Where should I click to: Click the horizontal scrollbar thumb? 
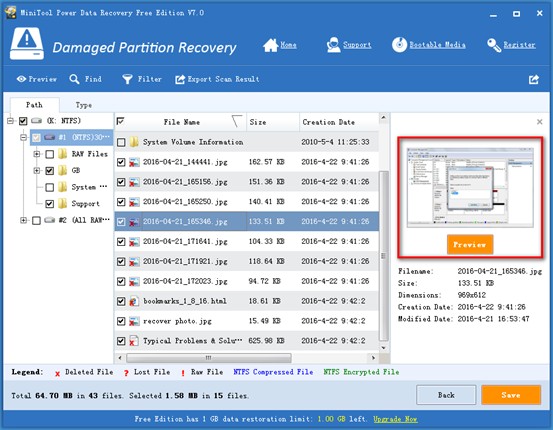(209, 358)
